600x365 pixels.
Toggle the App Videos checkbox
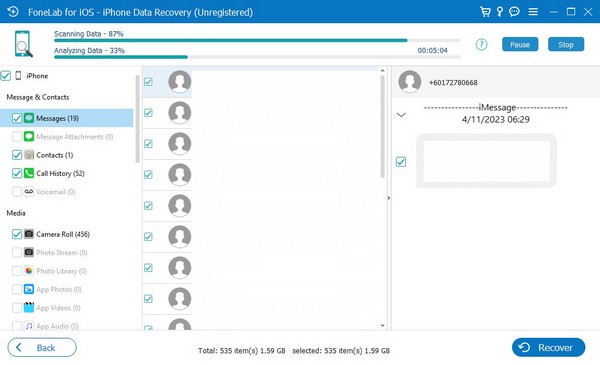point(17,308)
